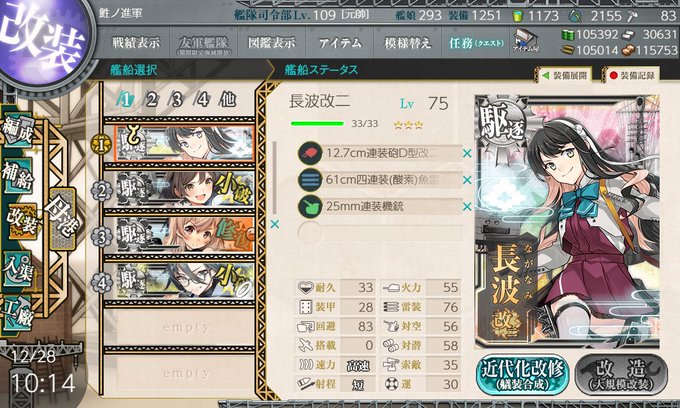The height and width of the screenshot is (408, 680).
Task: Click the 12.7cm連装砲D型改二 equipment icon
Action: (x=310, y=153)
